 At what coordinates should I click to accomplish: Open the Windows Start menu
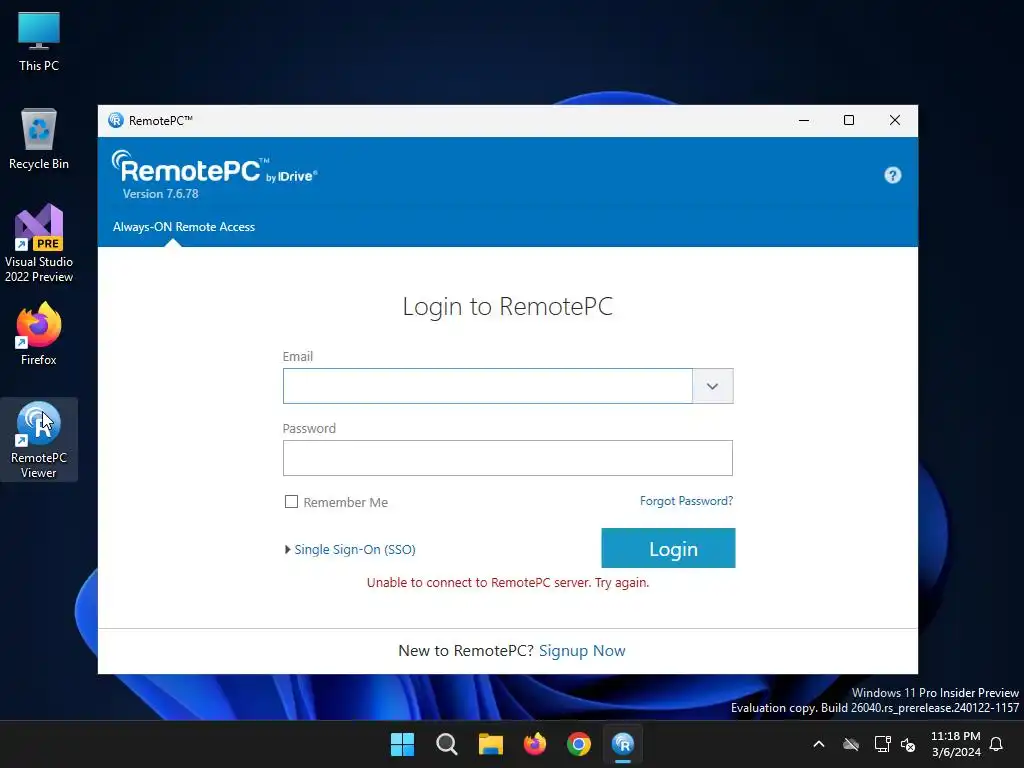click(402, 744)
